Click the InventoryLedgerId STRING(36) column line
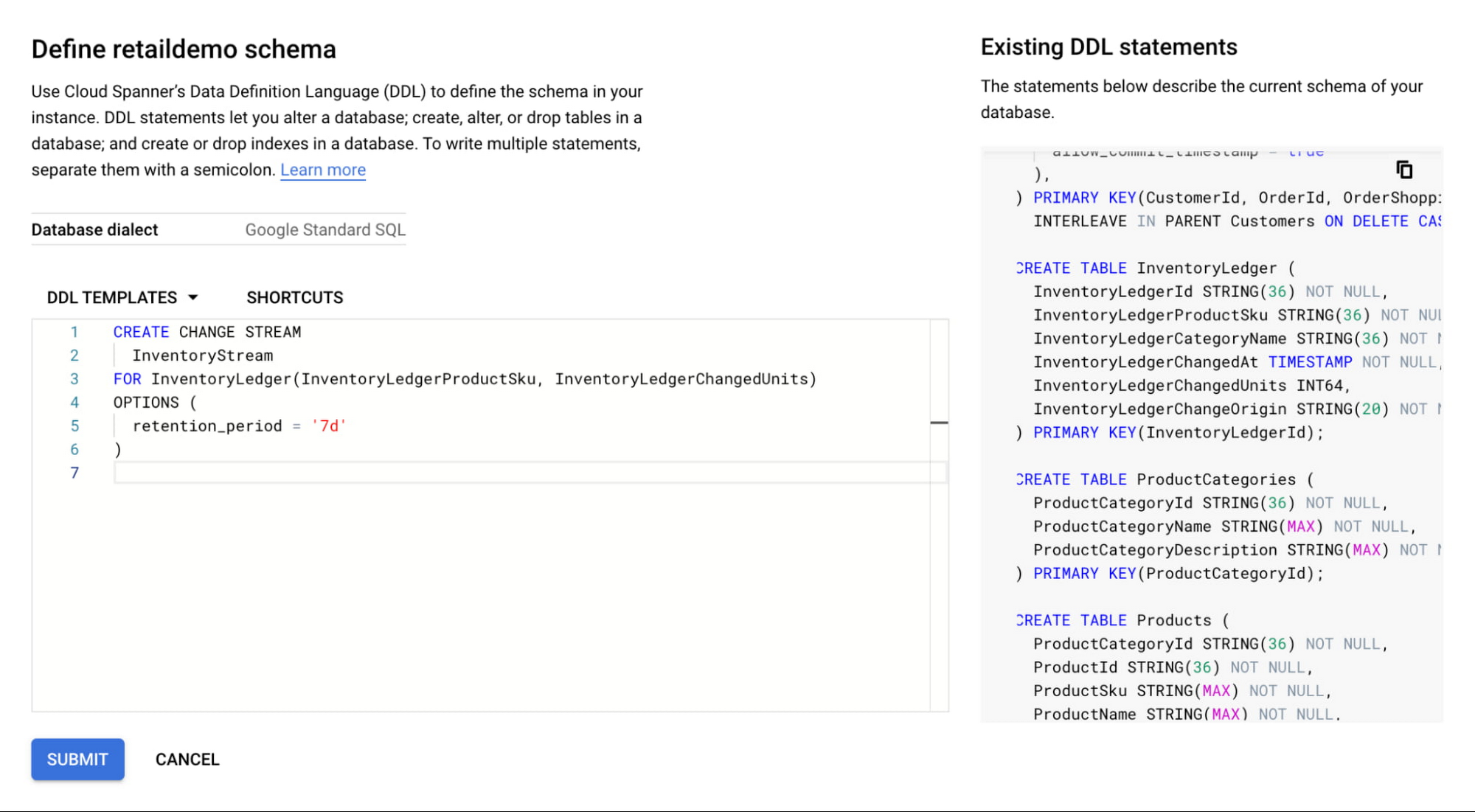This screenshot has width=1475, height=812. pos(1210,292)
